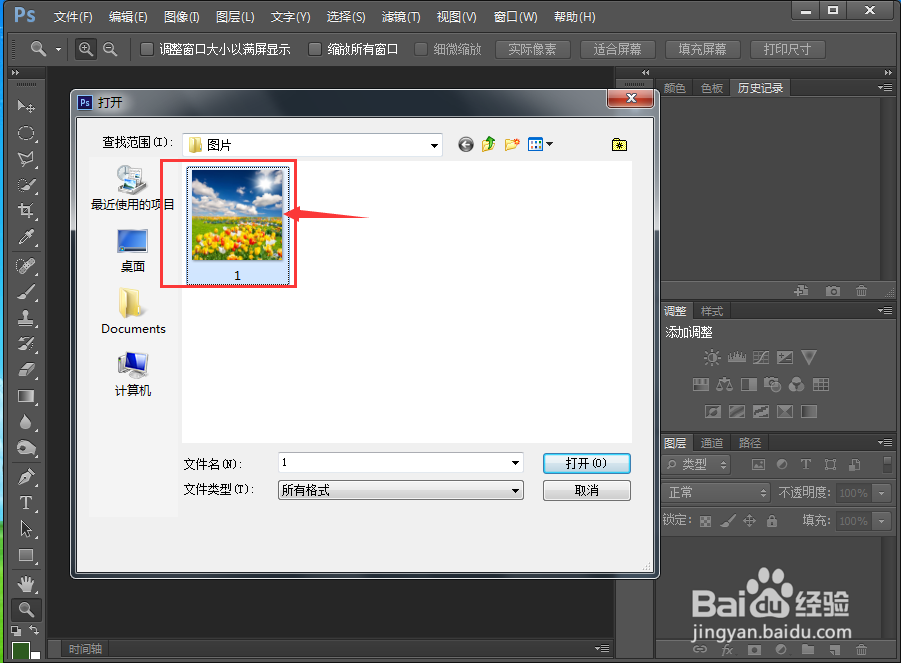Toggle zoom all windows checkbox
This screenshot has height=663, width=901.
pos(314,49)
